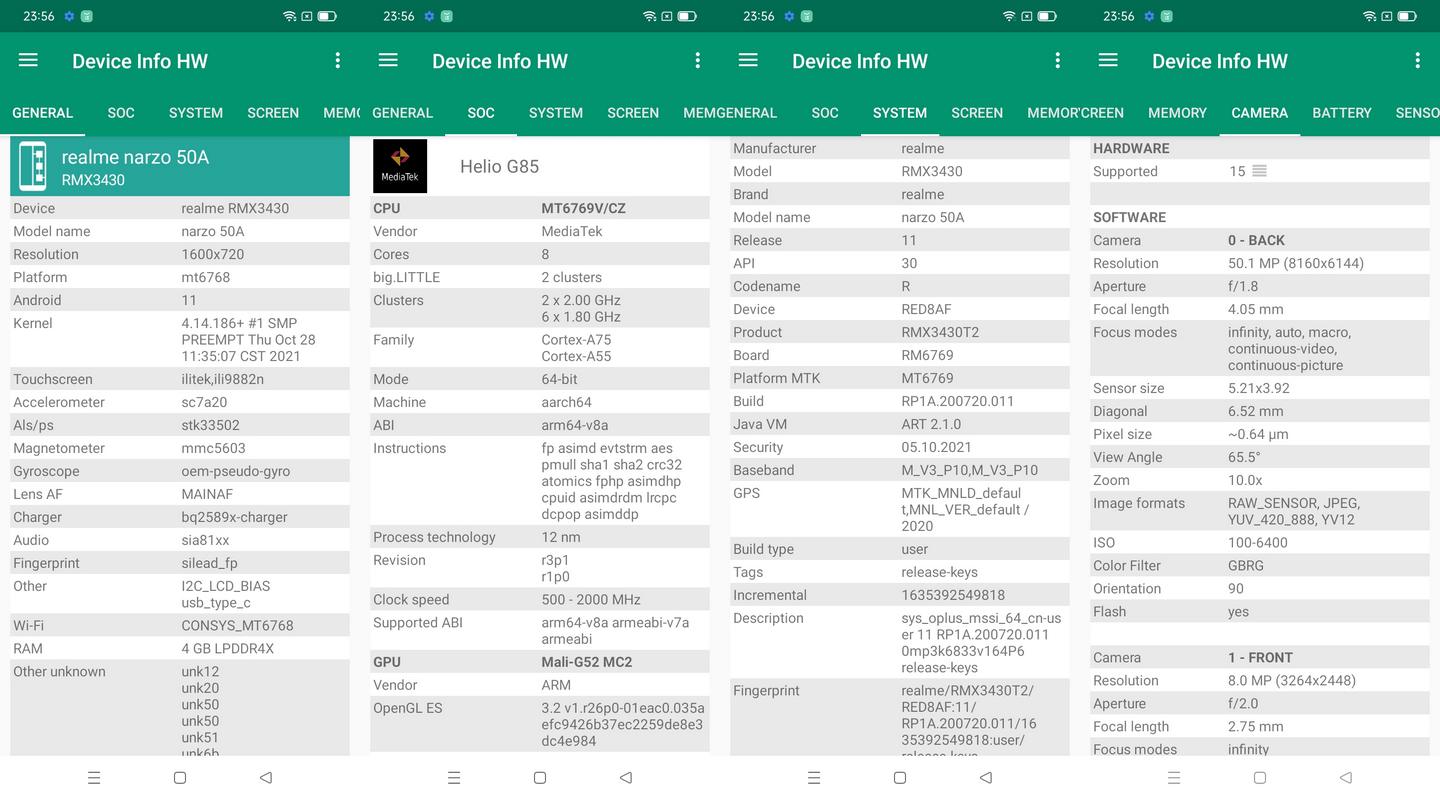This screenshot has height=800, width=1440.
Task: Tap the MediaTek logo beside Helio G85
Action: click(x=400, y=166)
